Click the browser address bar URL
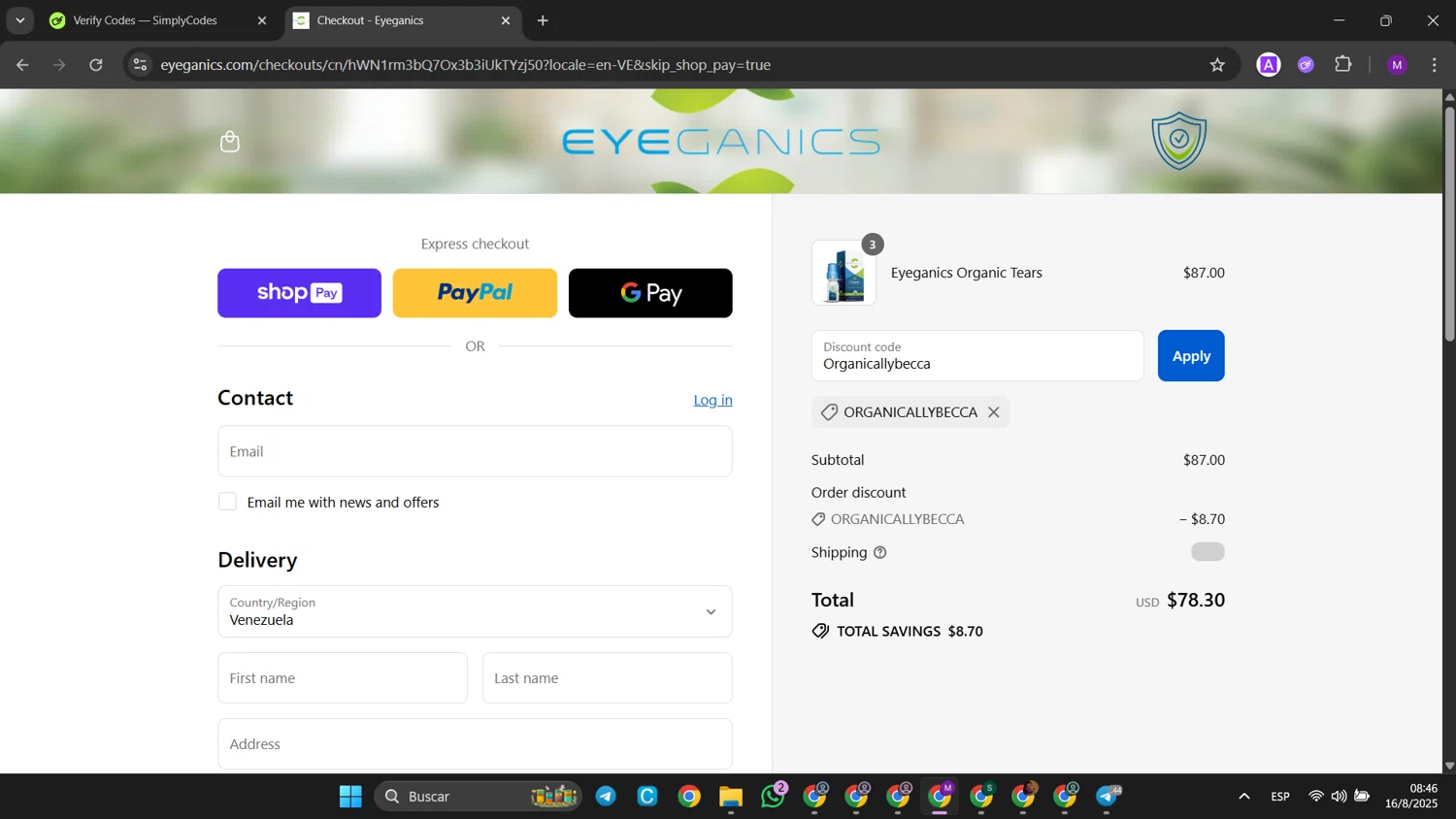Viewport: 1456px width, 819px height. tap(466, 65)
